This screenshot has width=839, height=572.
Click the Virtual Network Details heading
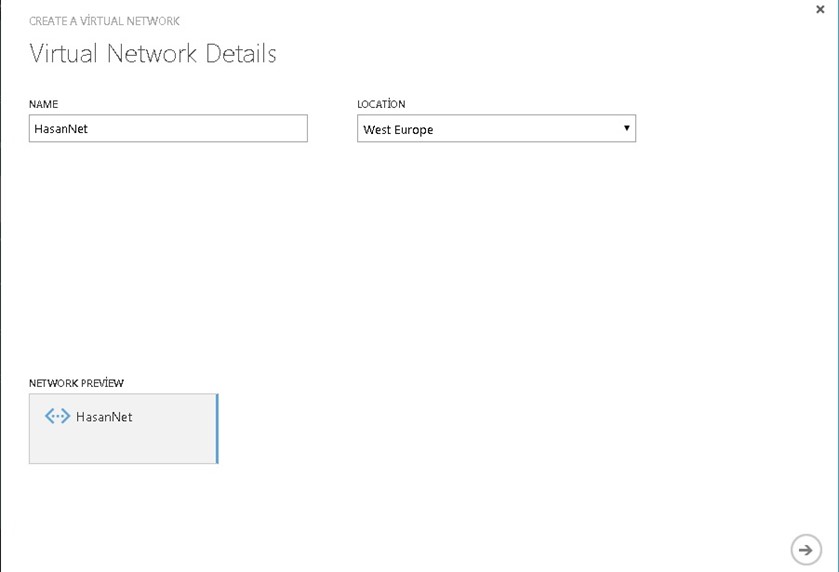[x=153, y=54]
